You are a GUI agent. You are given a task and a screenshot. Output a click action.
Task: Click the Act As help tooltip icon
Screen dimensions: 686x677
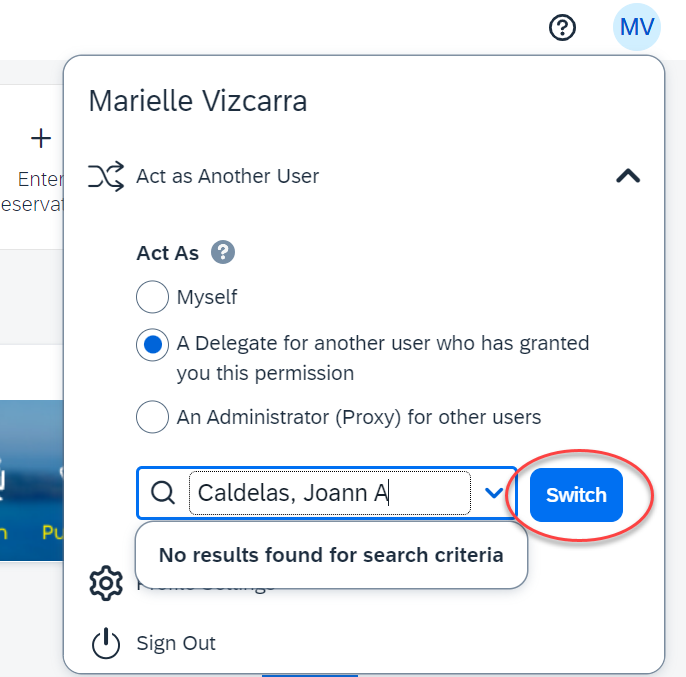223,252
